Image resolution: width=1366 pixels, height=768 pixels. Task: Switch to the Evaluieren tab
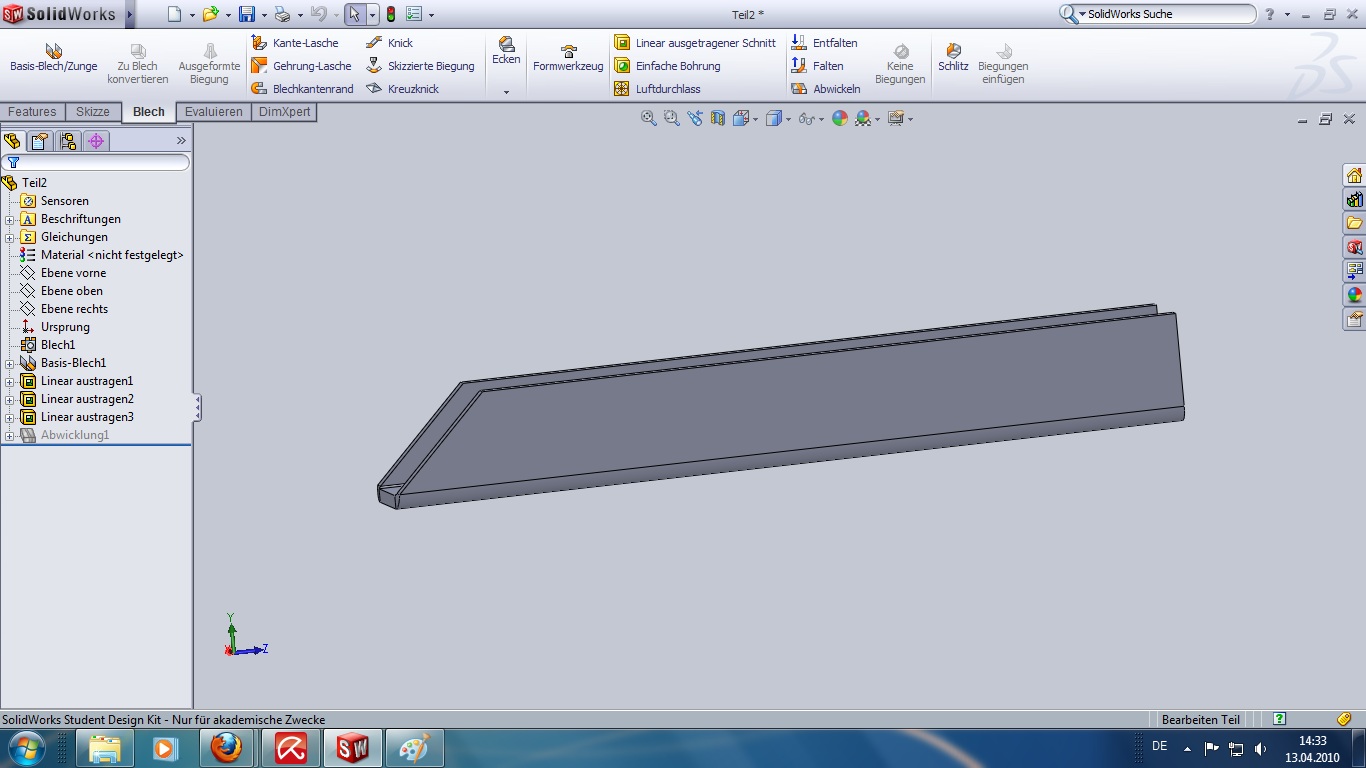tap(213, 112)
